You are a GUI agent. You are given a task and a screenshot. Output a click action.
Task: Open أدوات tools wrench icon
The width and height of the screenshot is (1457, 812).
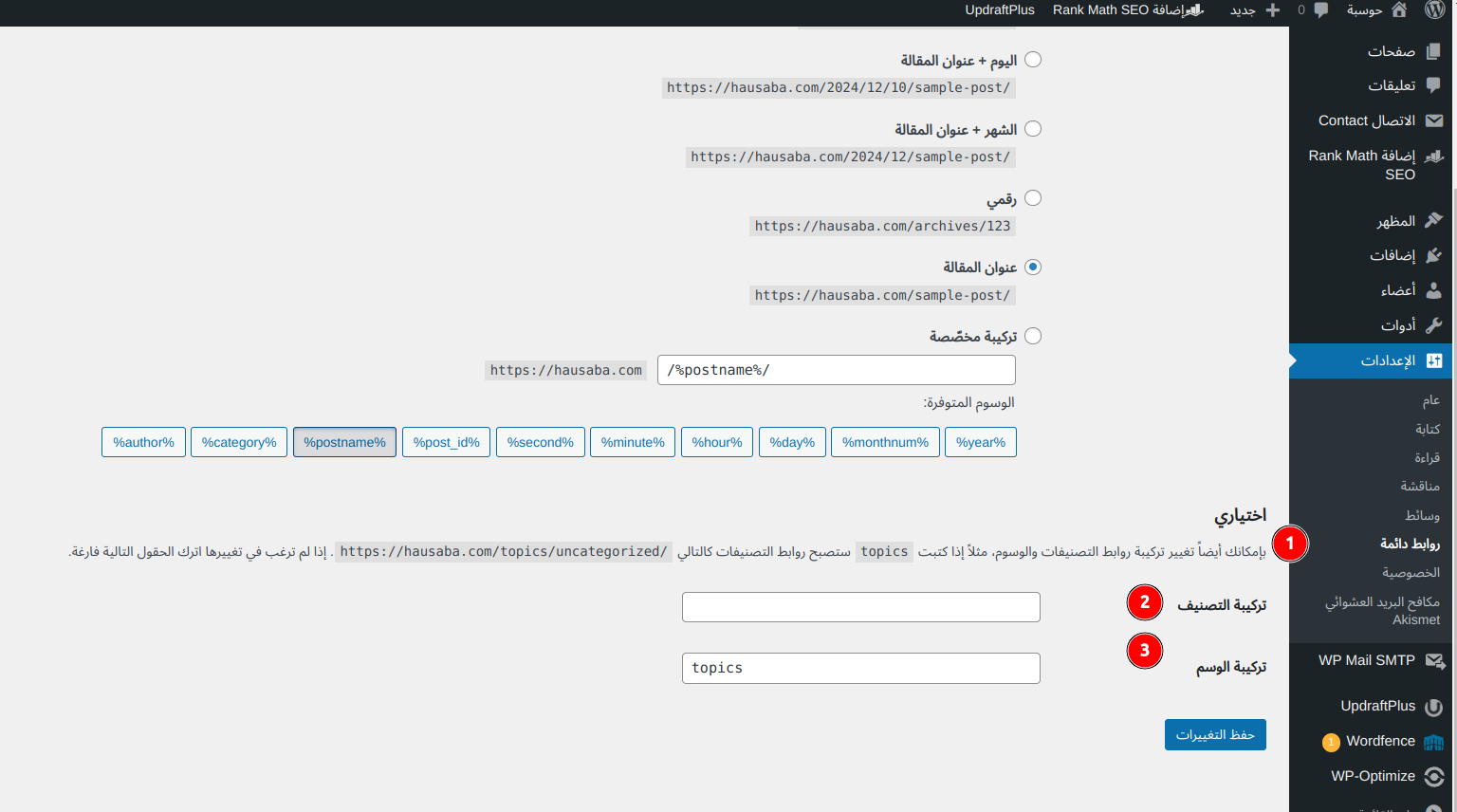(1433, 325)
